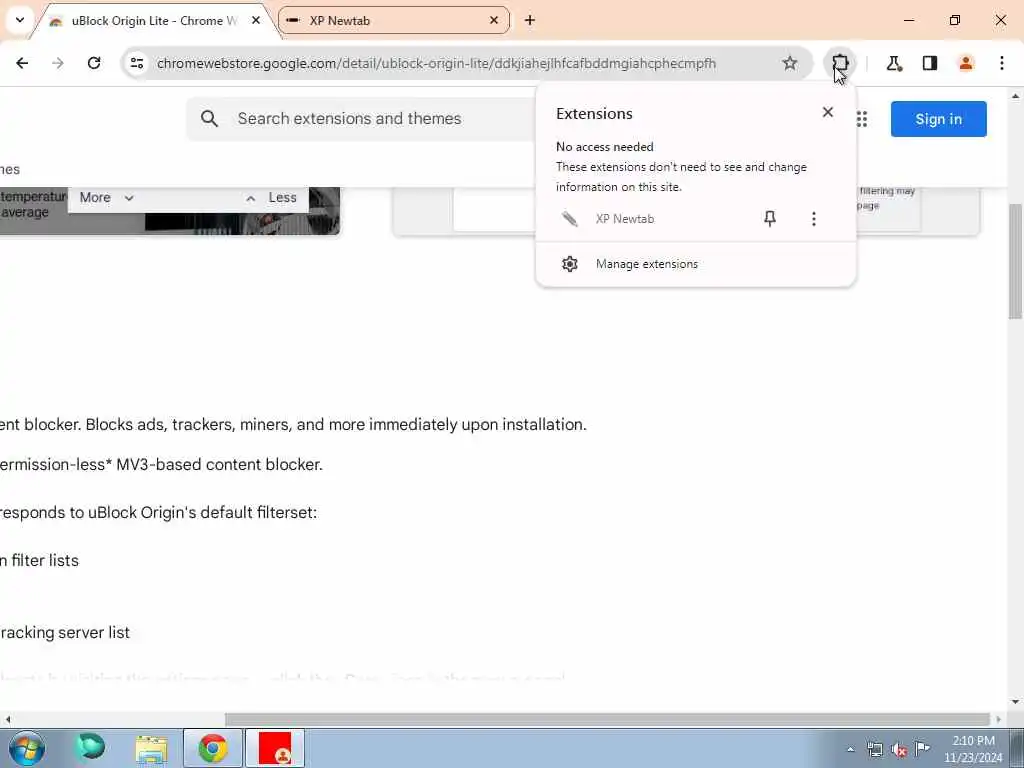
Task: Open more options for XP Newtab
Action: point(813,219)
